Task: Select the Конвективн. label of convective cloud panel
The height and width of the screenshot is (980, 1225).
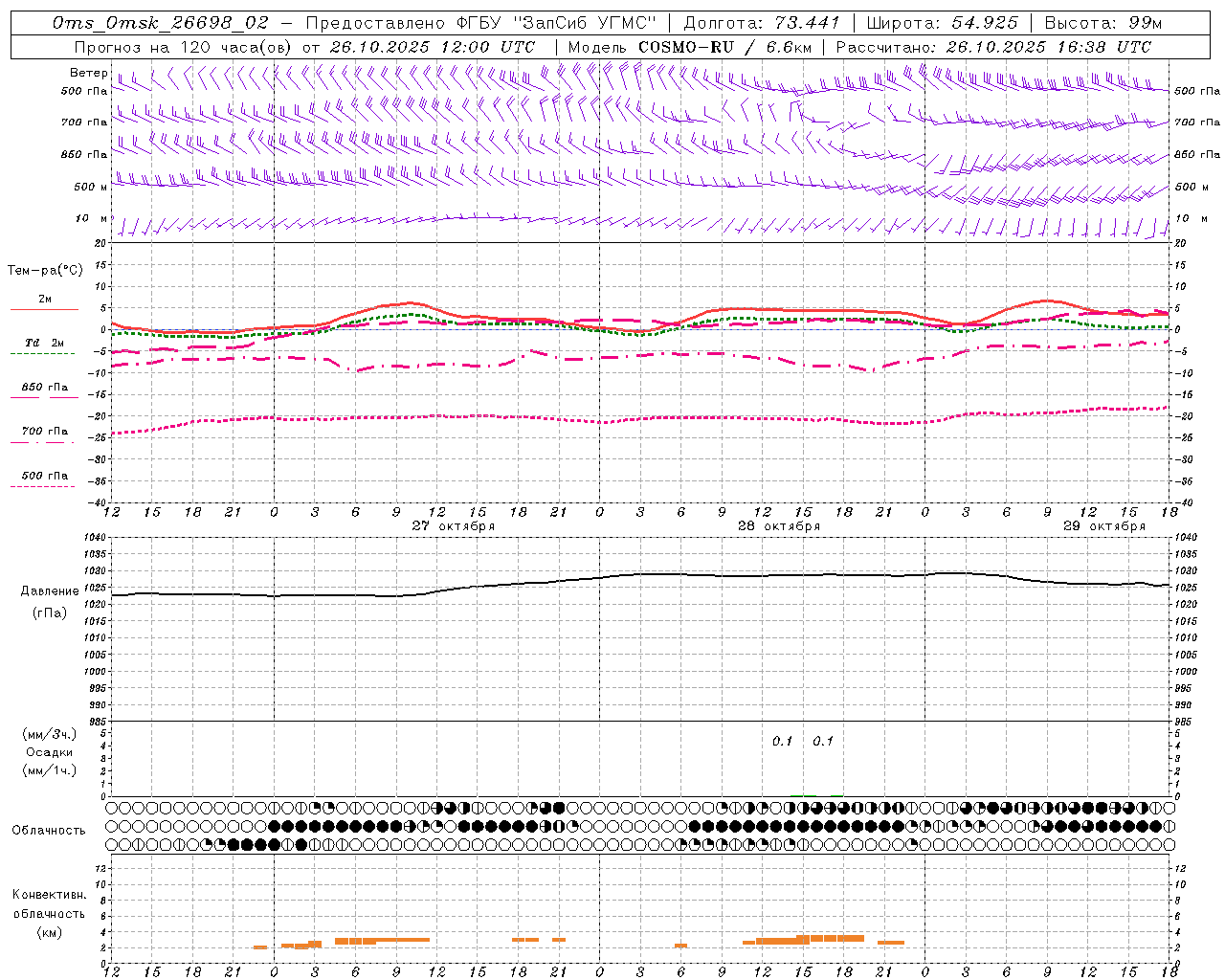Action: [x=50, y=894]
